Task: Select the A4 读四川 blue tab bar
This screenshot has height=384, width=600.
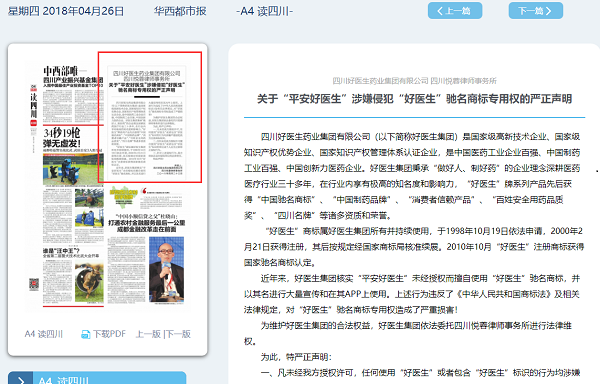Action: click(97, 378)
